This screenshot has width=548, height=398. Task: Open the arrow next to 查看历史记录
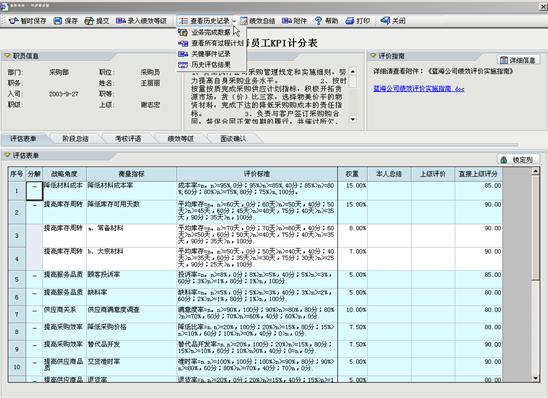(x=234, y=21)
